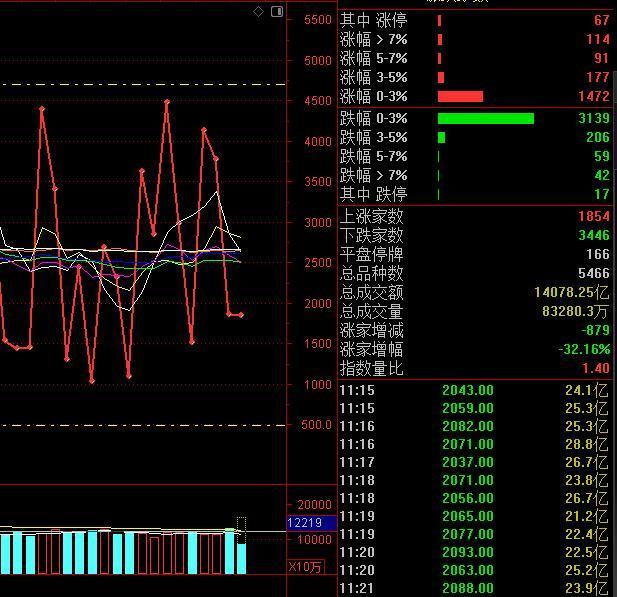Click the 2500 price axis label

coord(318,263)
